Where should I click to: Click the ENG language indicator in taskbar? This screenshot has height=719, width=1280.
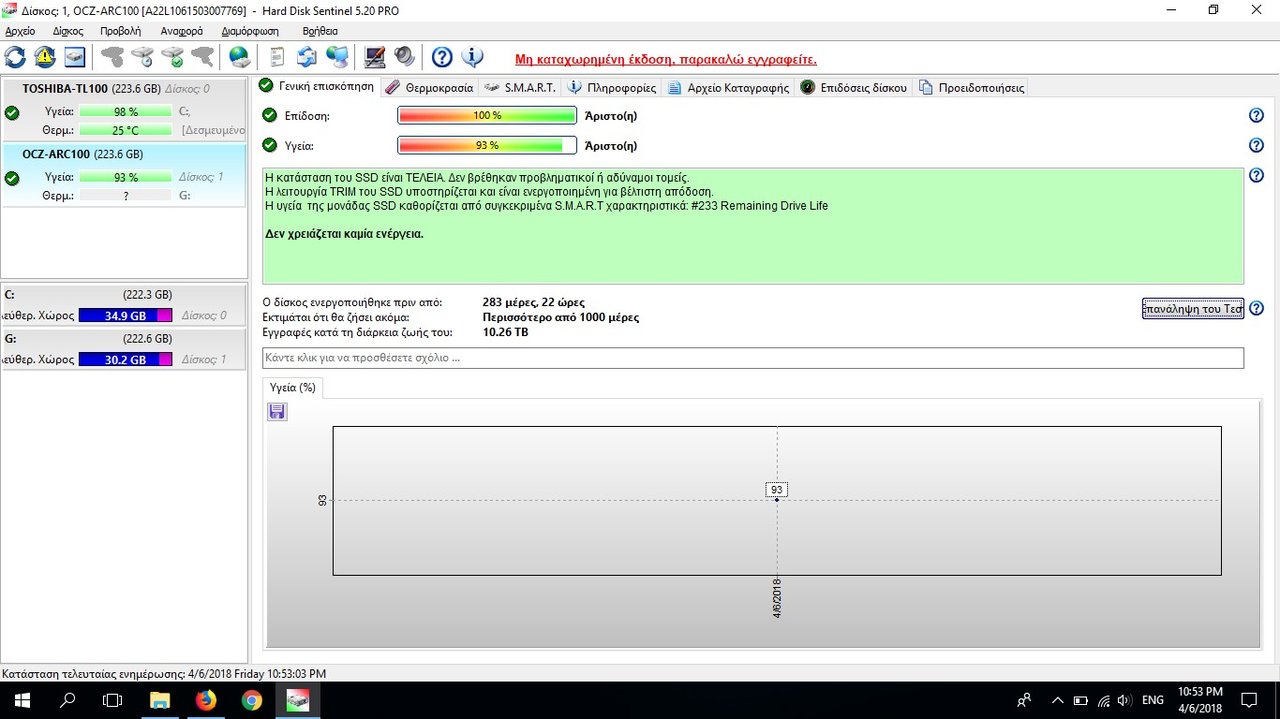[x=1153, y=700]
